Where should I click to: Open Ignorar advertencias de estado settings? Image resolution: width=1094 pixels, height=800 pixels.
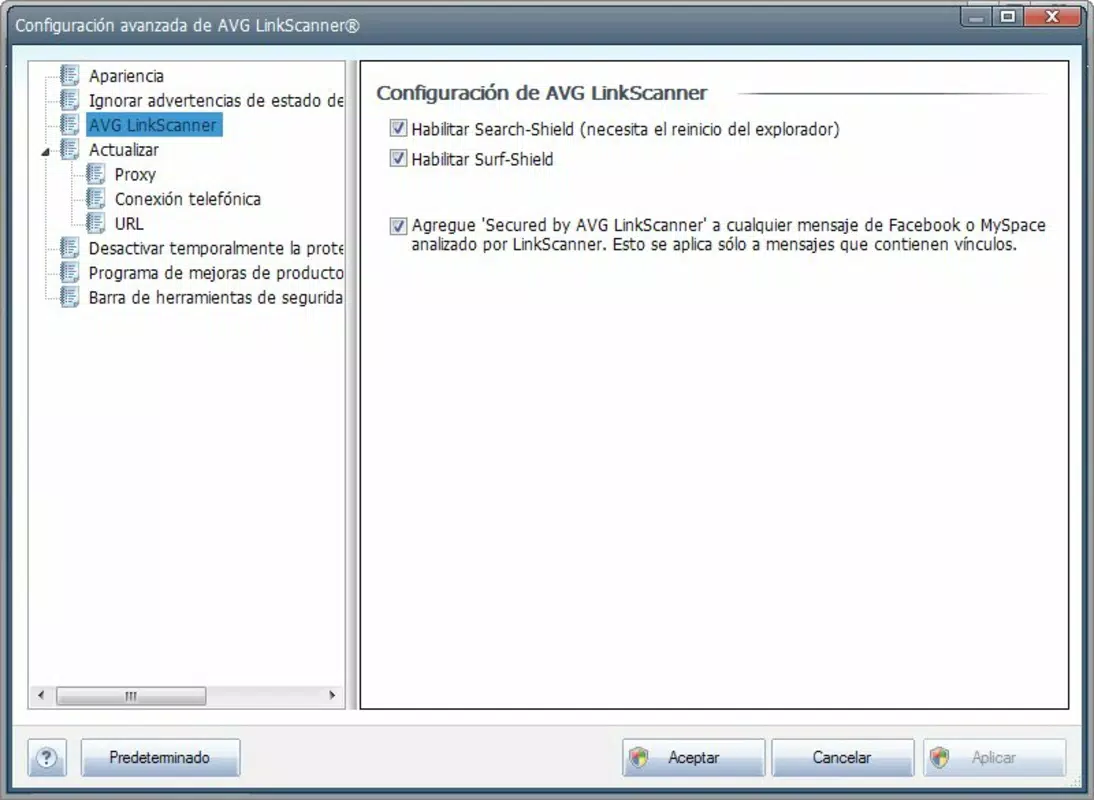216,100
